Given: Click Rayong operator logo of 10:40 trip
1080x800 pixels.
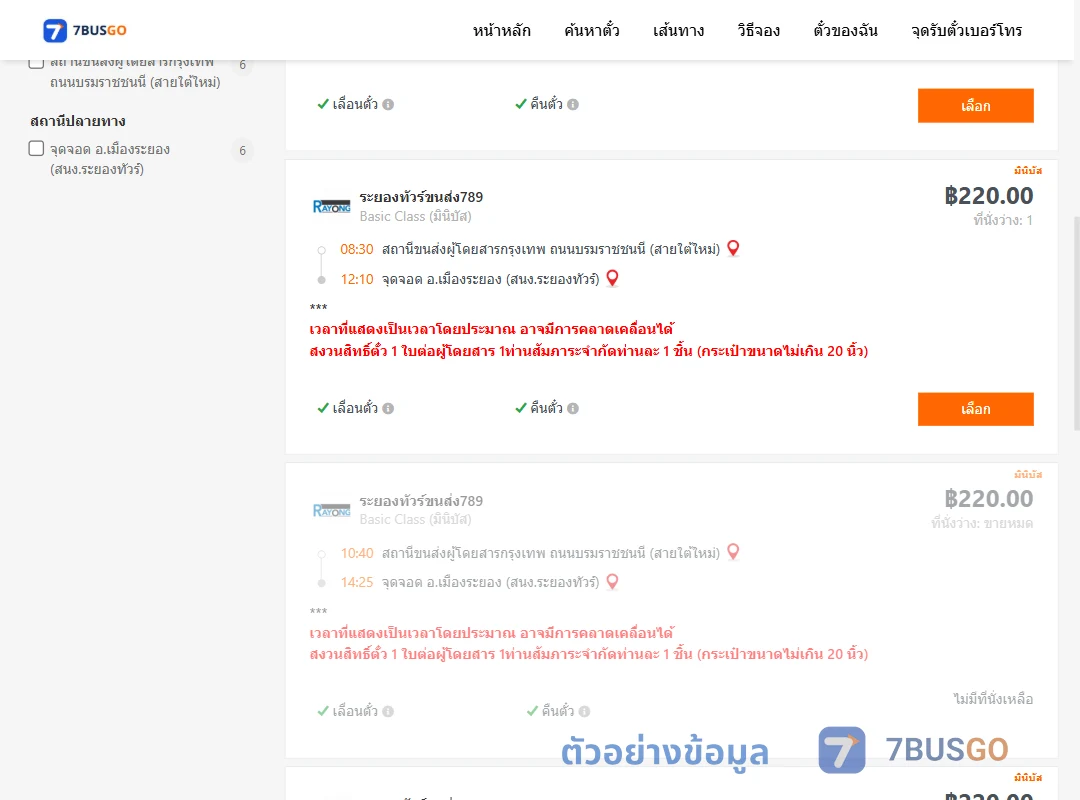Looking at the screenshot, I should (x=331, y=511).
